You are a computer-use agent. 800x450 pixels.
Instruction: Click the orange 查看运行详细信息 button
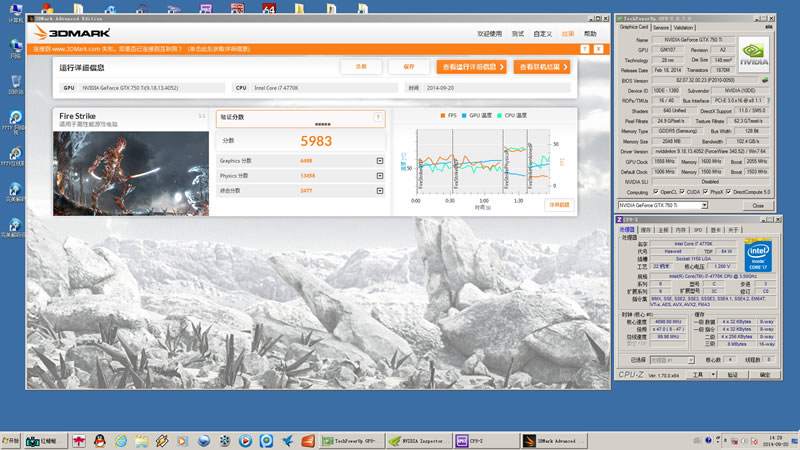click(469, 67)
